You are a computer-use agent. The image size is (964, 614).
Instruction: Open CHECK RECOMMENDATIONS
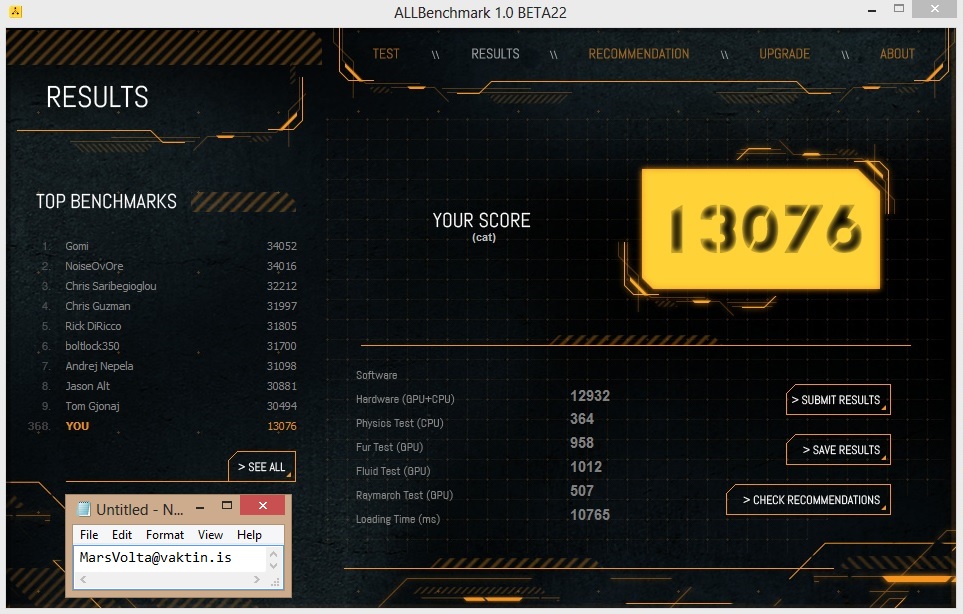[x=810, y=500]
